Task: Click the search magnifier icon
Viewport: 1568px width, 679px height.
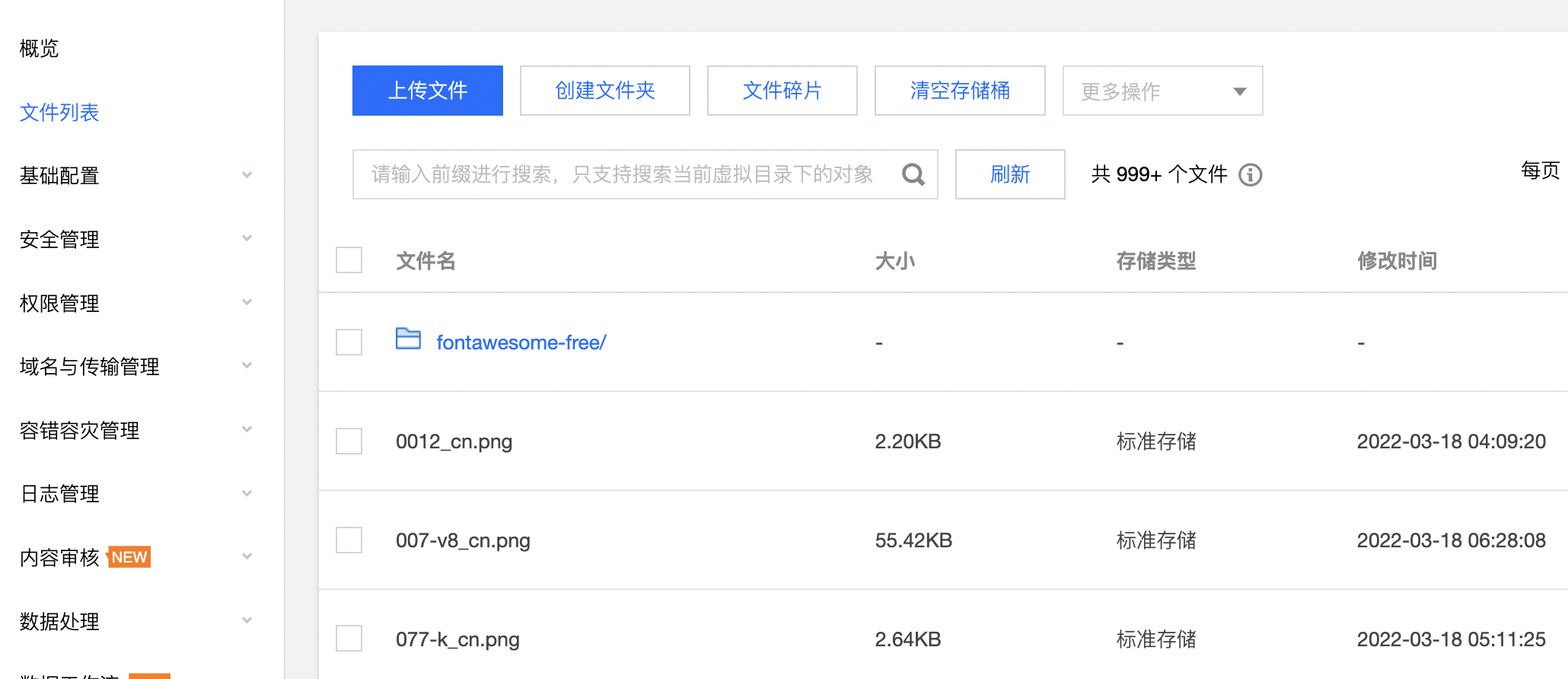Action: click(913, 174)
